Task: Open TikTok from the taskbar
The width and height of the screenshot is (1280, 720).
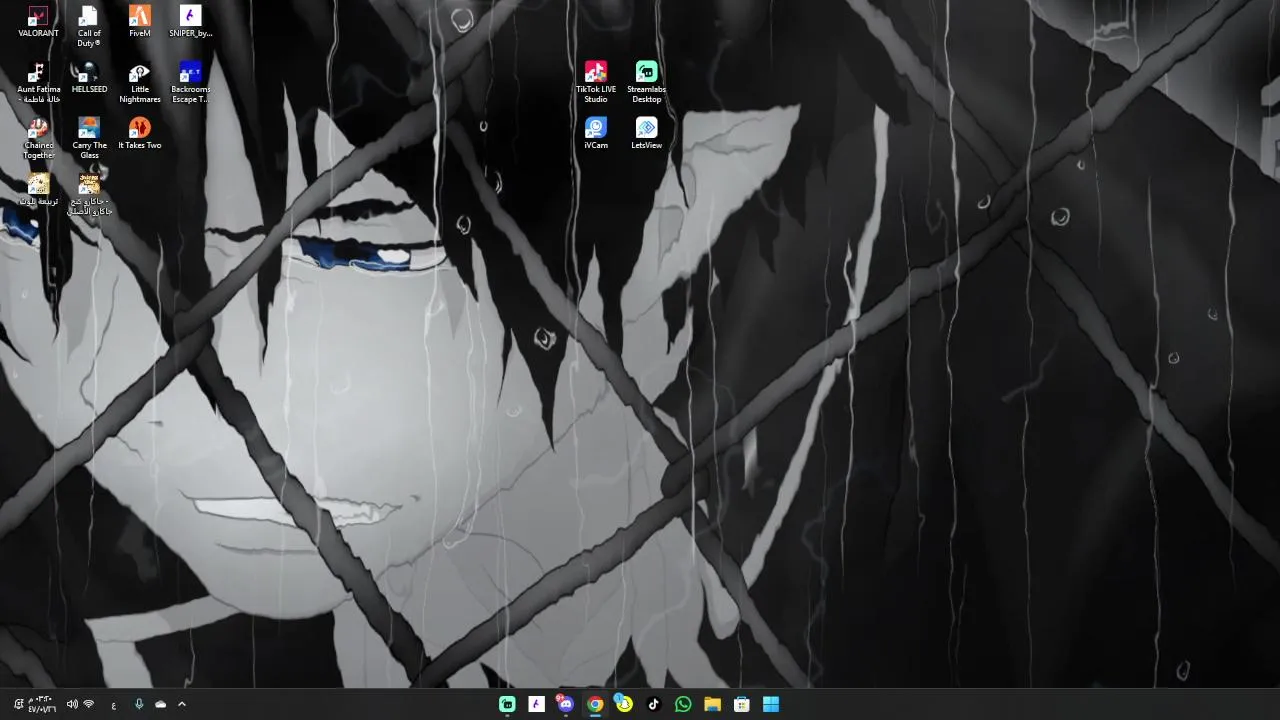Action: (653, 704)
